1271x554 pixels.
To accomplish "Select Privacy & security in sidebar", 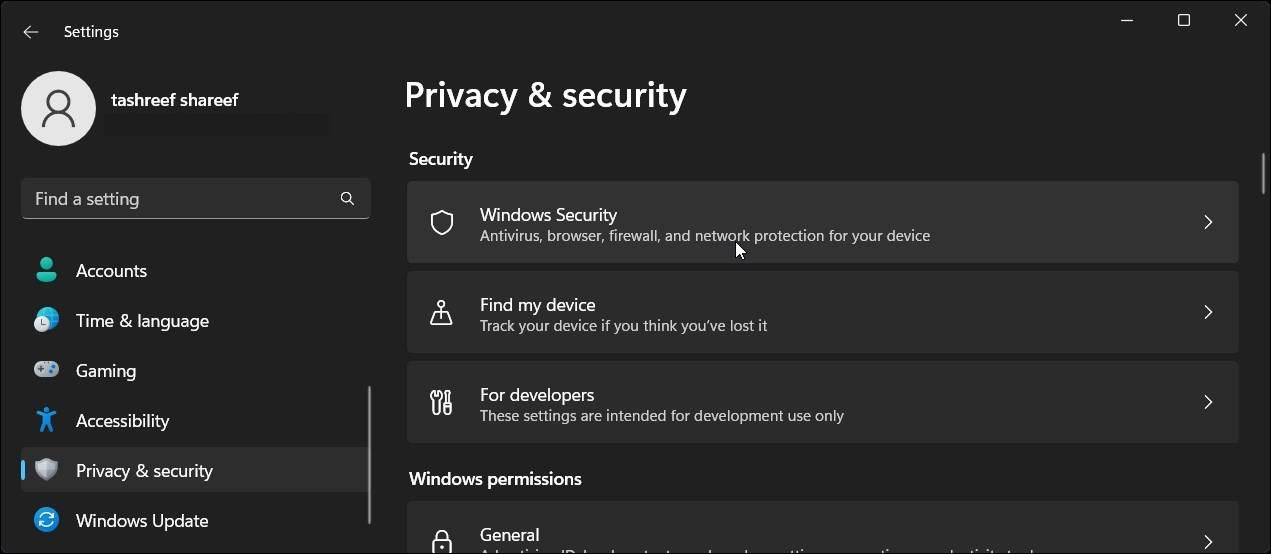I will coord(144,471).
